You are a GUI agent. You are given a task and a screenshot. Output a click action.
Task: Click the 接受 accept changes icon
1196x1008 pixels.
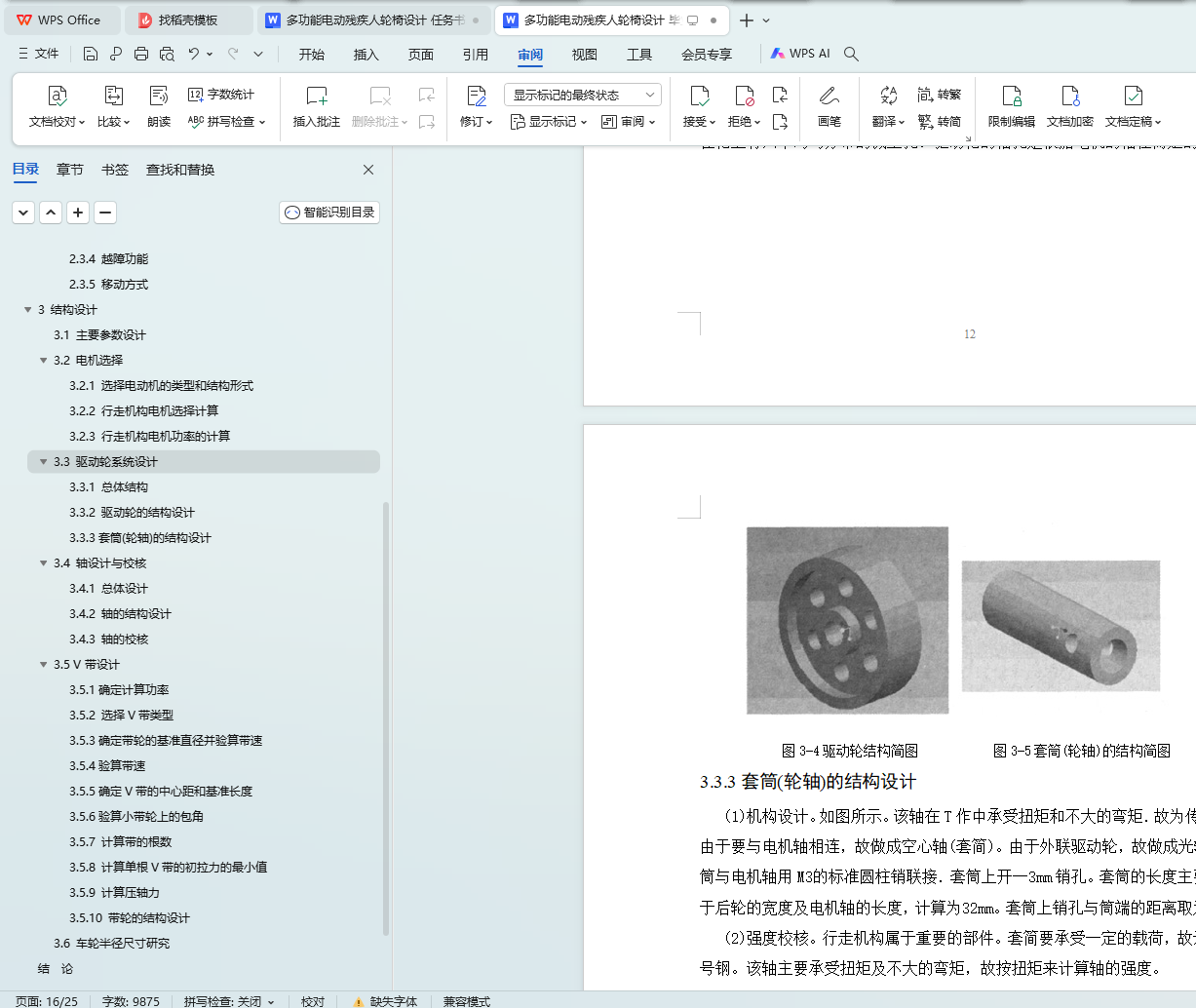tap(699, 96)
